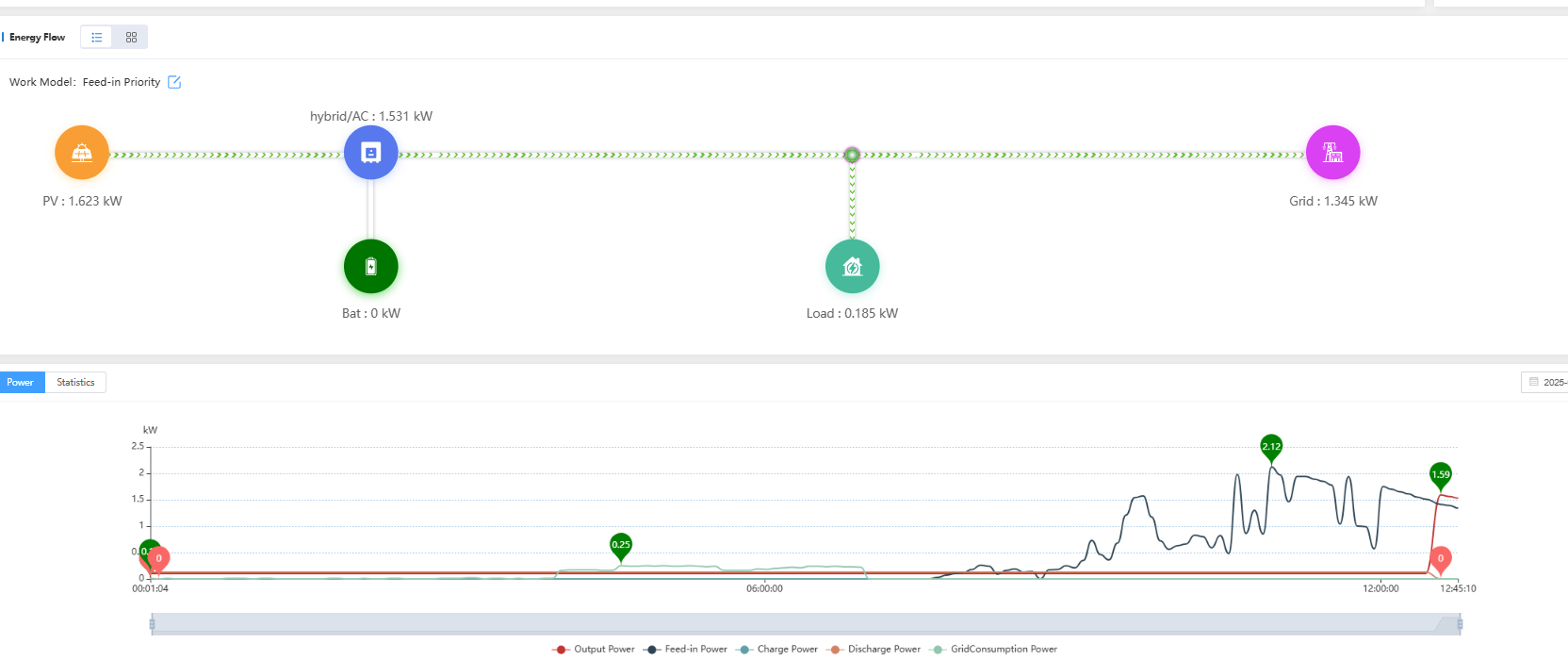Open the date picker field
This screenshot has height=660, width=1568.
[x=1545, y=382]
